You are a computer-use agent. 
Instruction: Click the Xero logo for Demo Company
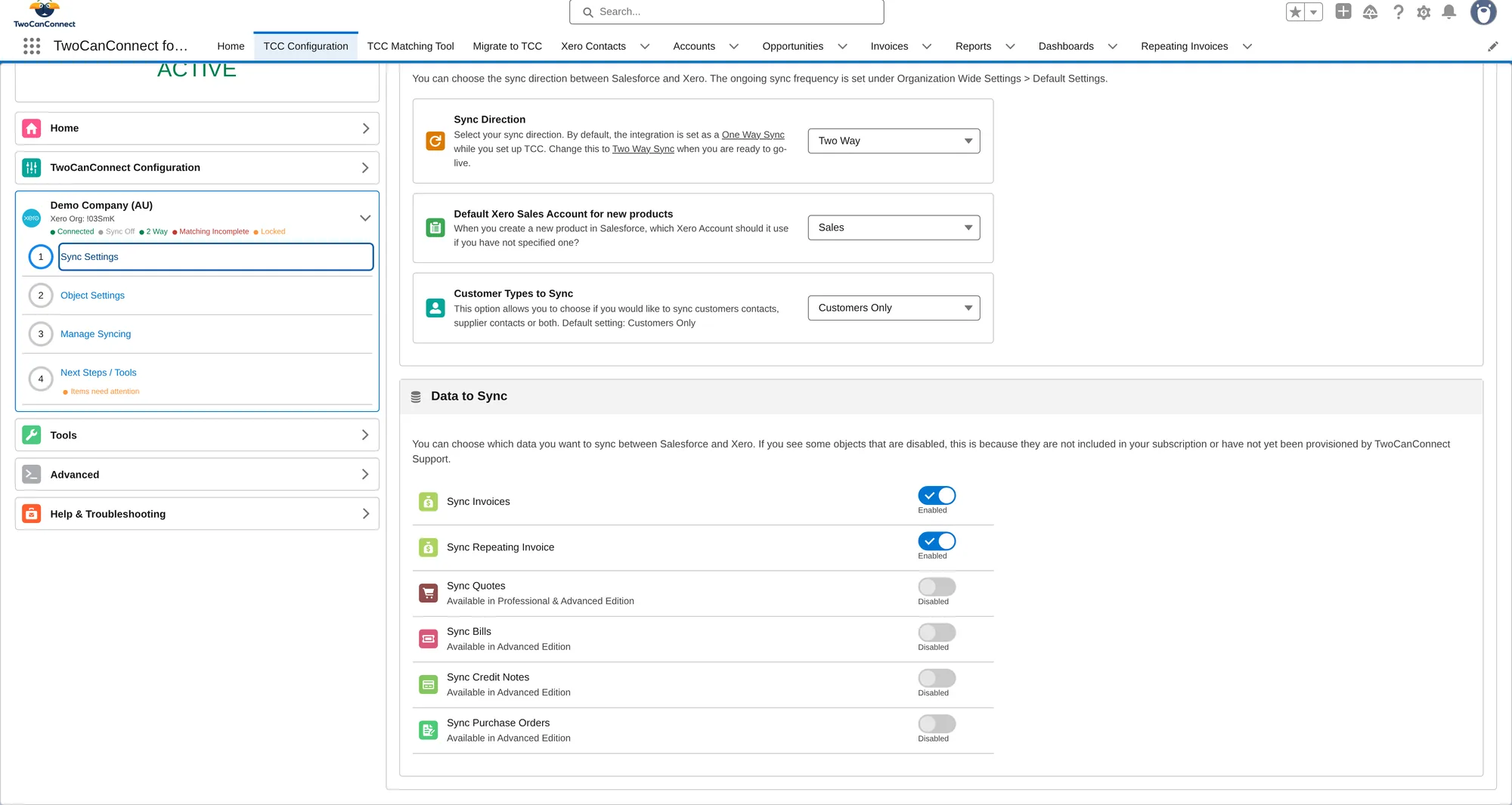32,218
